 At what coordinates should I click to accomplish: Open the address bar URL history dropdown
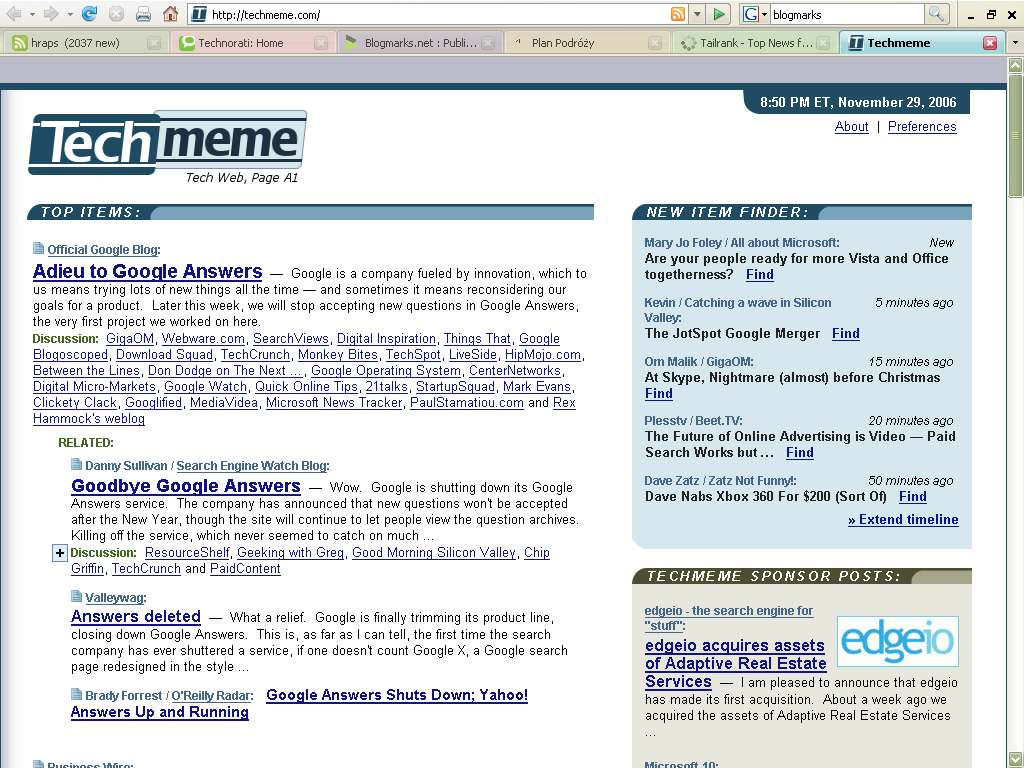tap(697, 14)
